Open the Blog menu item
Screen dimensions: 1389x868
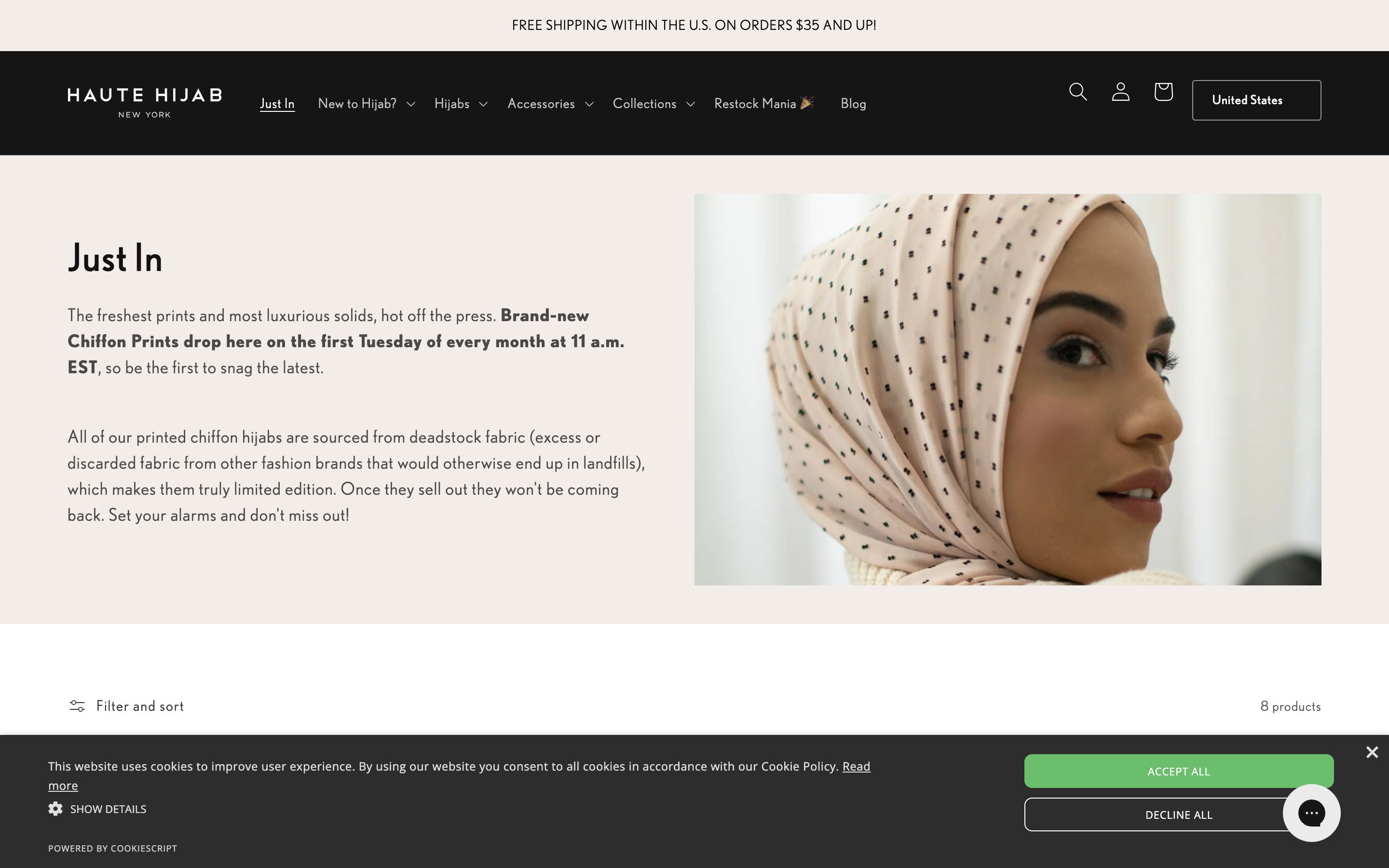854,103
